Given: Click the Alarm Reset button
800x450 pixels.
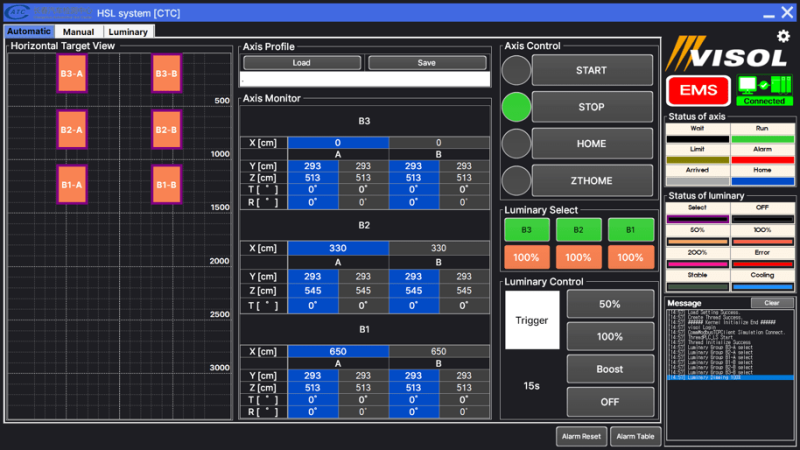Looking at the screenshot, I should [x=581, y=436].
